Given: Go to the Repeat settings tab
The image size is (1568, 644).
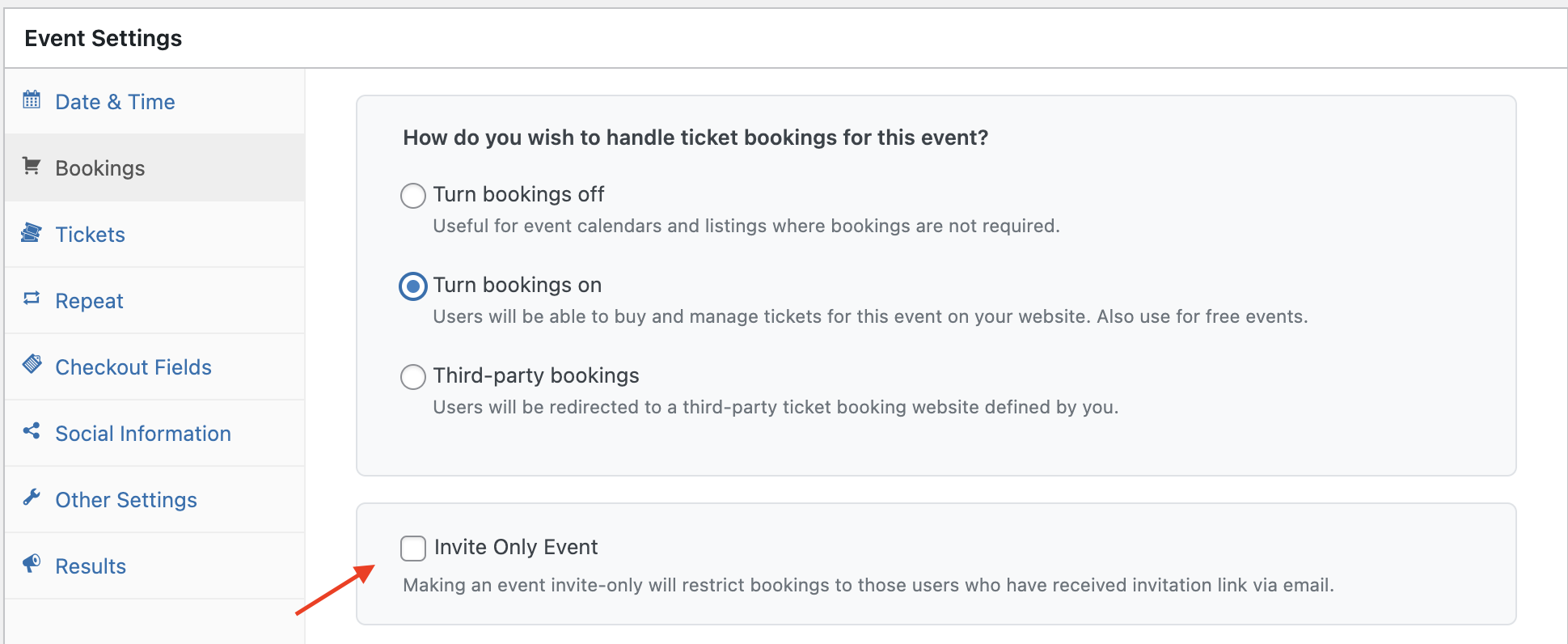Looking at the screenshot, I should (x=89, y=301).
